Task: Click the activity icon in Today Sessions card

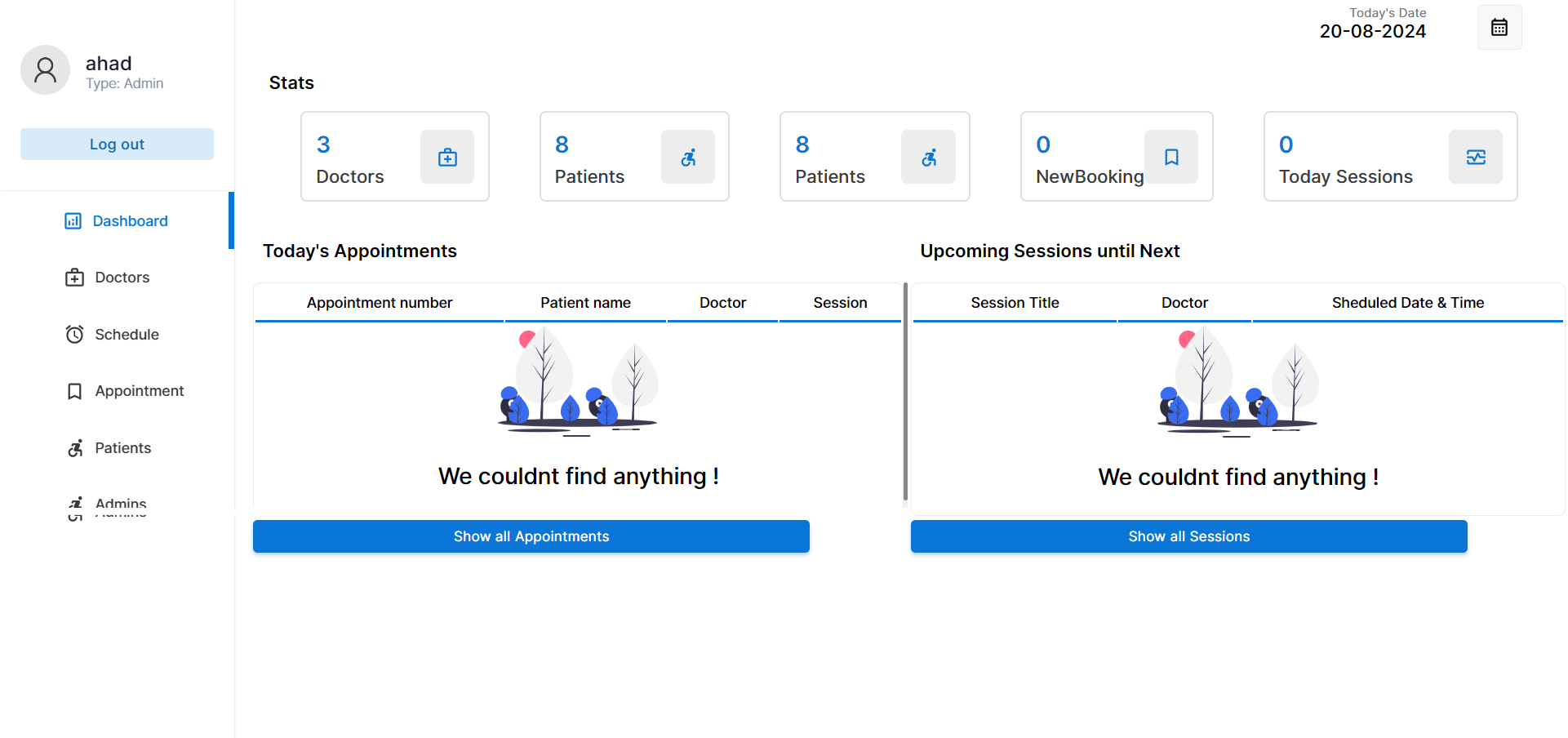Action: coord(1475,157)
